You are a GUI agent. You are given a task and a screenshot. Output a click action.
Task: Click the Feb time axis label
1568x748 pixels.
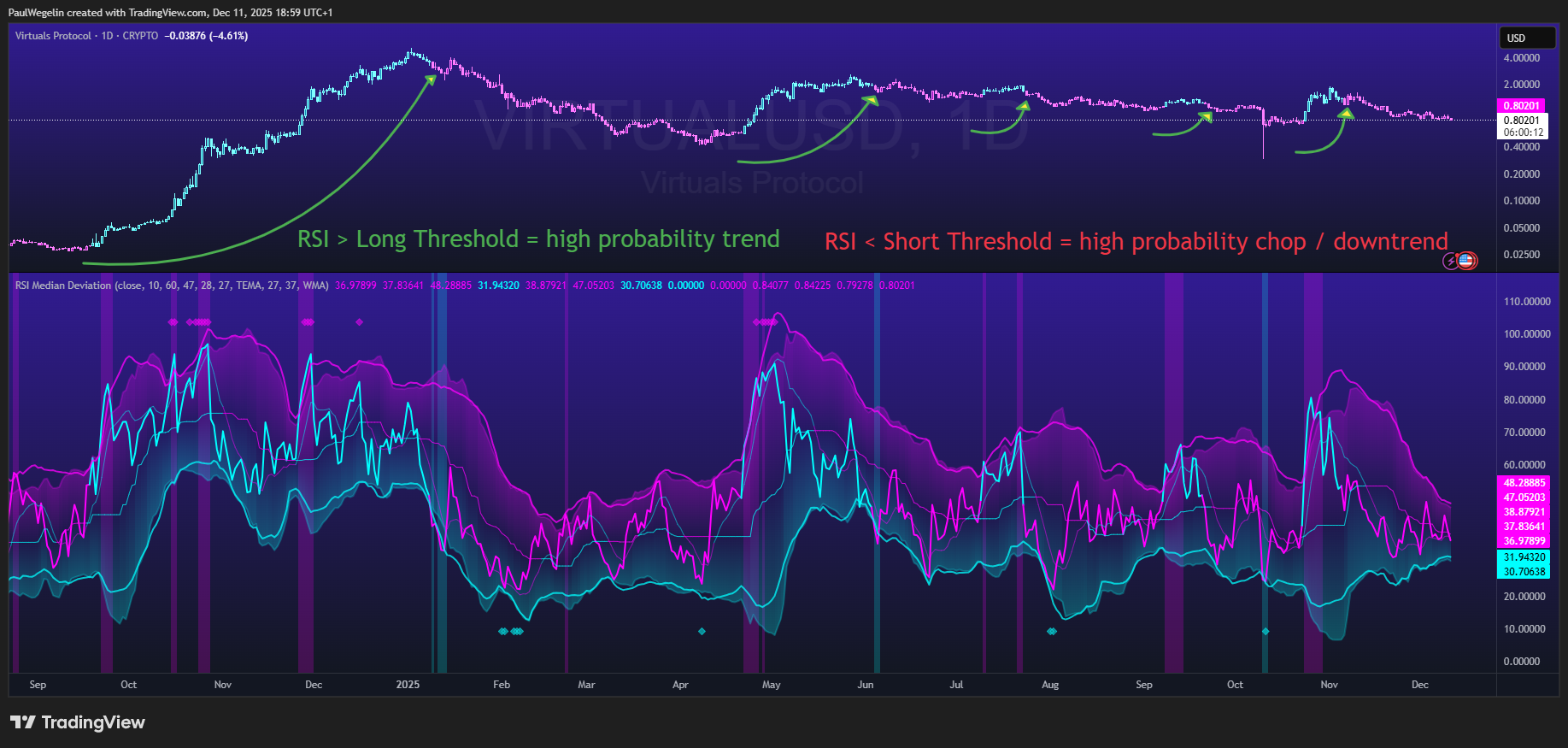pyautogui.click(x=502, y=685)
